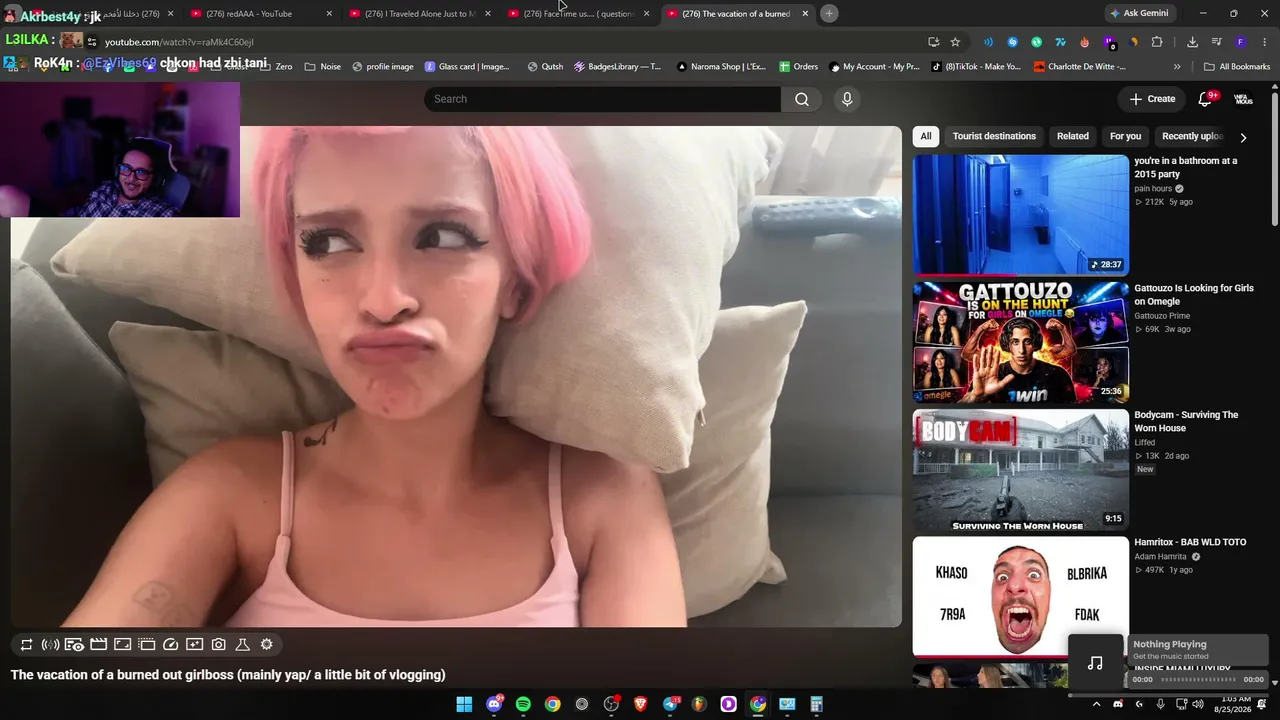Open Spotify from the taskbar

click(523, 704)
